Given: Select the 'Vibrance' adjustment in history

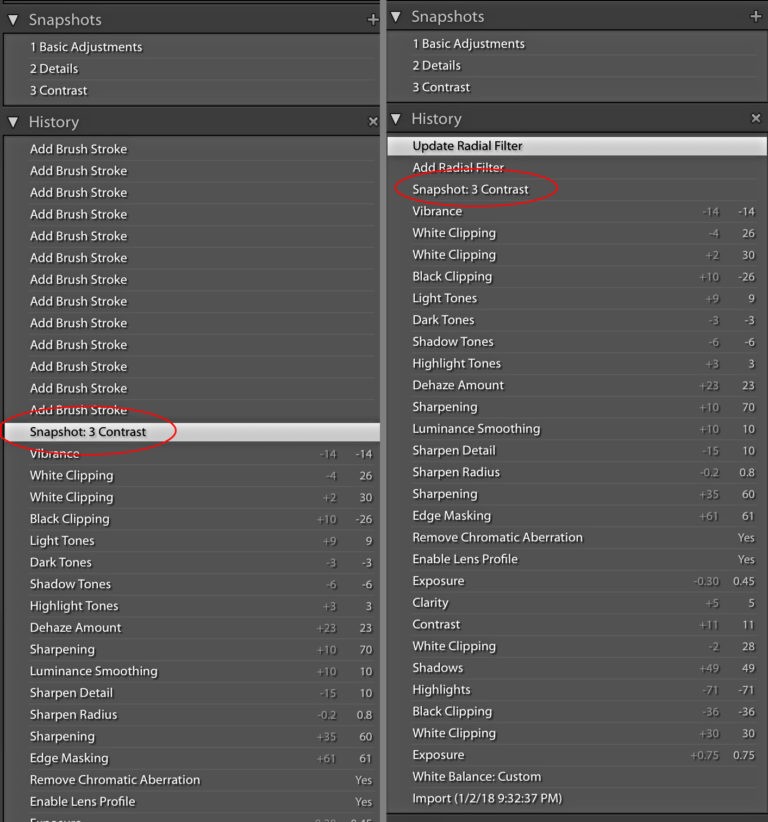Looking at the screenshot, I should (x=438, y=211).
